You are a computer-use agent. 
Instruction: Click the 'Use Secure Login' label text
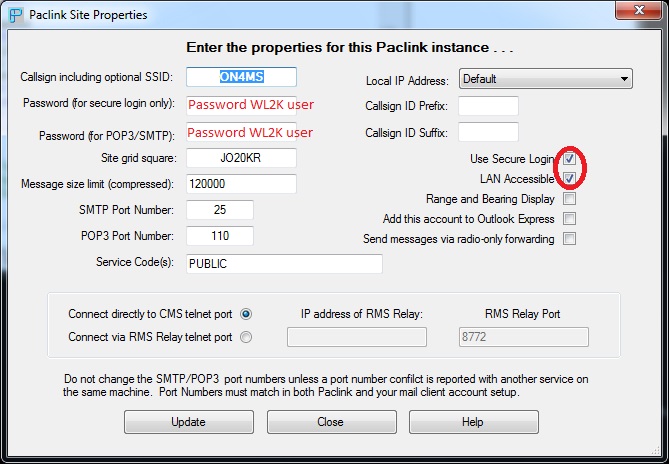click(x=512, y=159)
